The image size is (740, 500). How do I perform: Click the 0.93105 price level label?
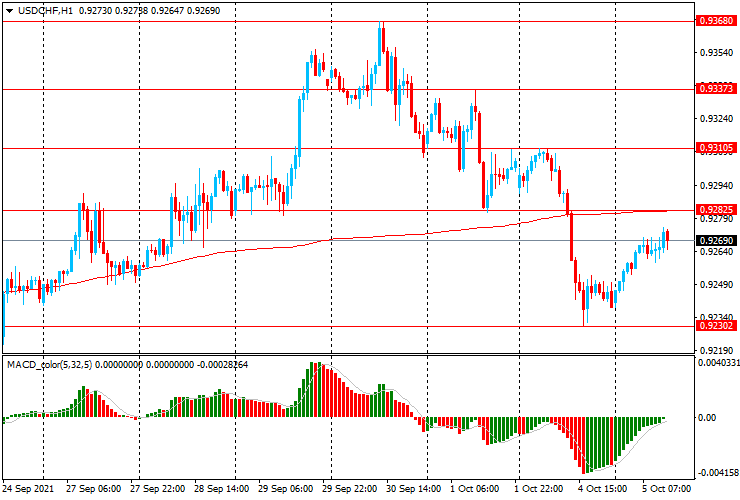716,148
